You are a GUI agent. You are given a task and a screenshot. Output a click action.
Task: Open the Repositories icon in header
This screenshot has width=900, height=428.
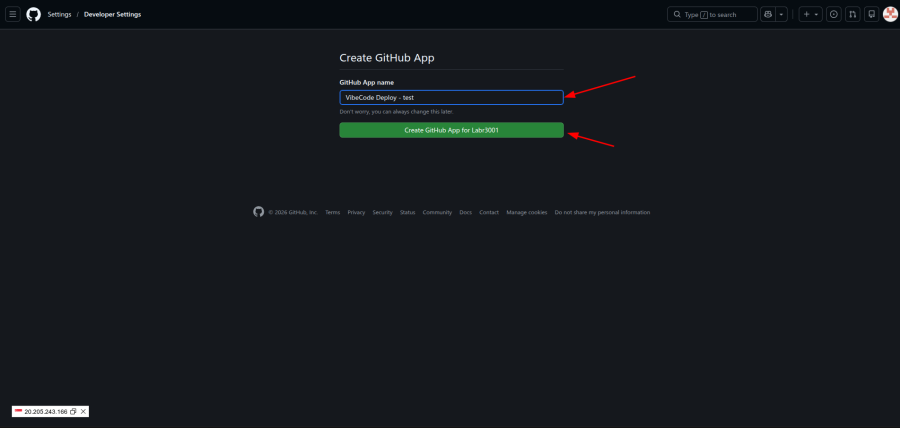click(x=872, y=14)
